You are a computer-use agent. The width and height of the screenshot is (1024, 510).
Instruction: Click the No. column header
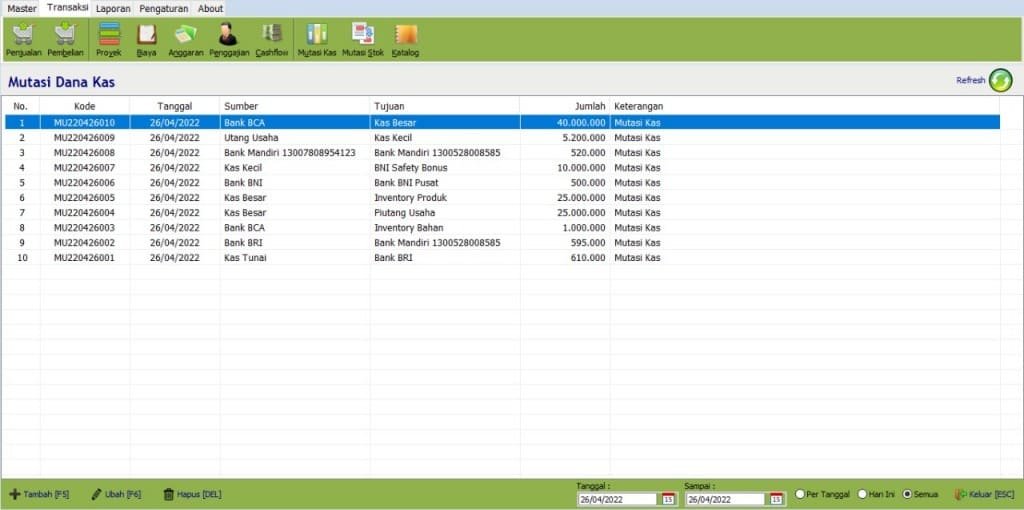pyautogui.click(x=21, y=106)
